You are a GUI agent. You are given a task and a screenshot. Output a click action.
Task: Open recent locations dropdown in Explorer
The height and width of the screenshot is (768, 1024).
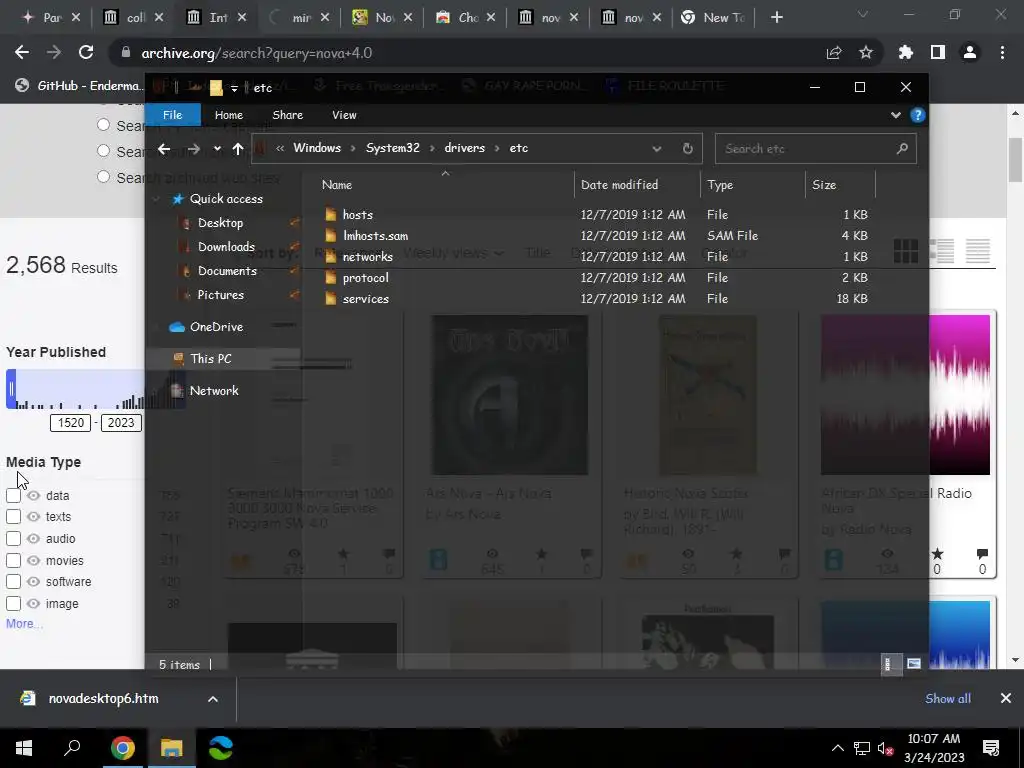click(x=217, y=149)
